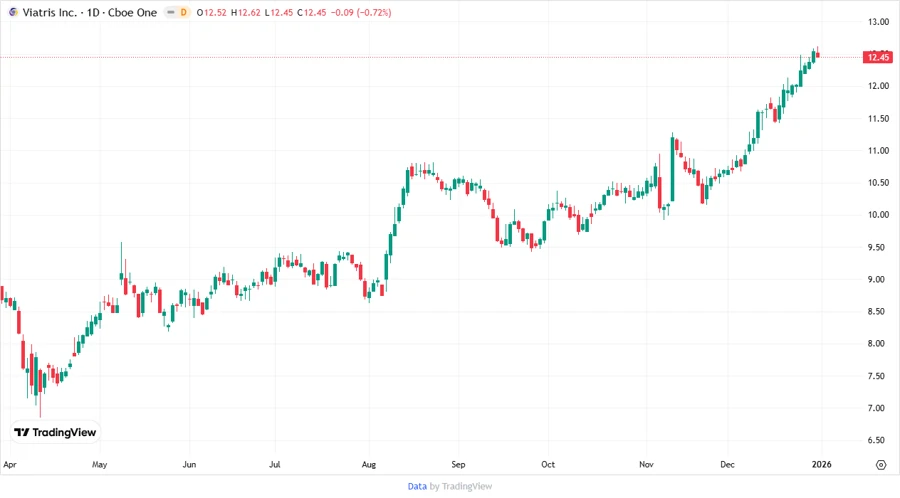Click the 8.50 price axis label
Image resolution: width=900 pixels, height=498 pixels.
(878, 312)
